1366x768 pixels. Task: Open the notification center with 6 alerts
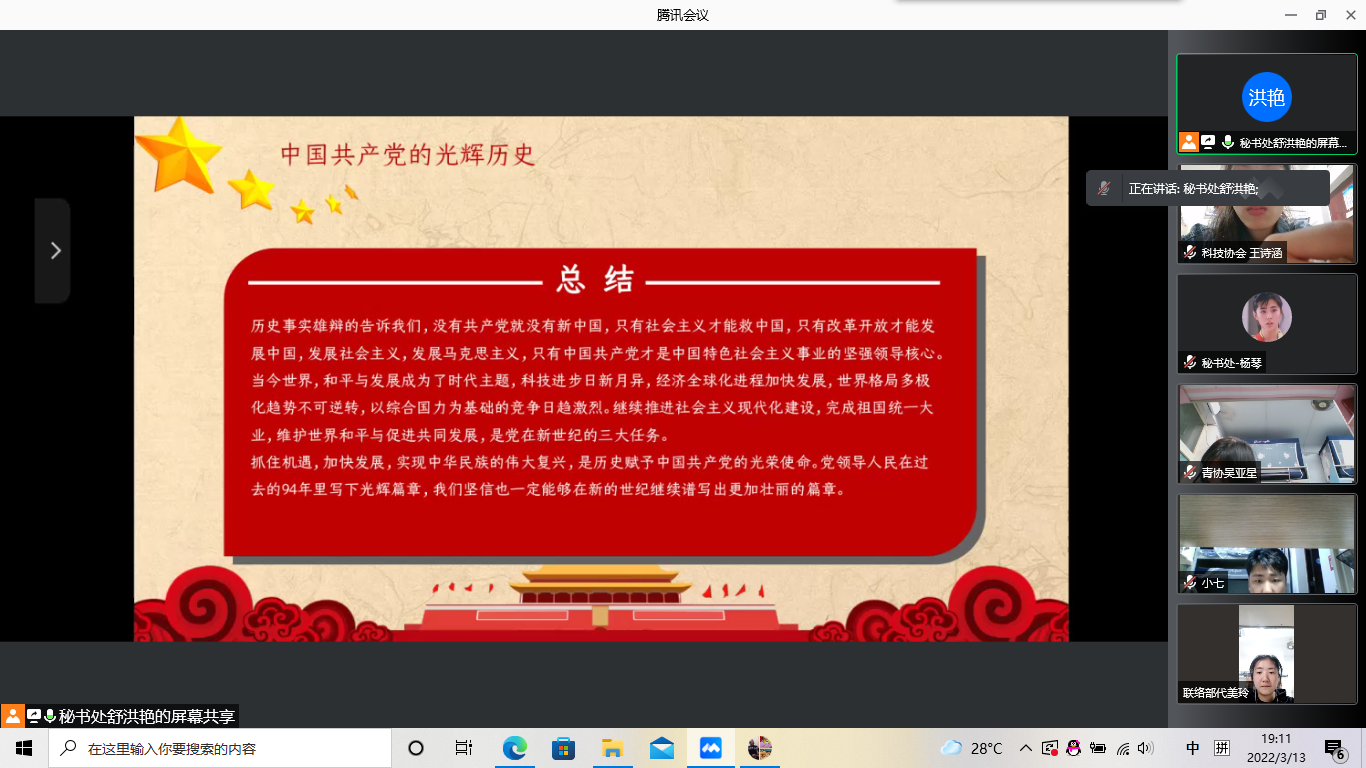(x=1334, y=748)
